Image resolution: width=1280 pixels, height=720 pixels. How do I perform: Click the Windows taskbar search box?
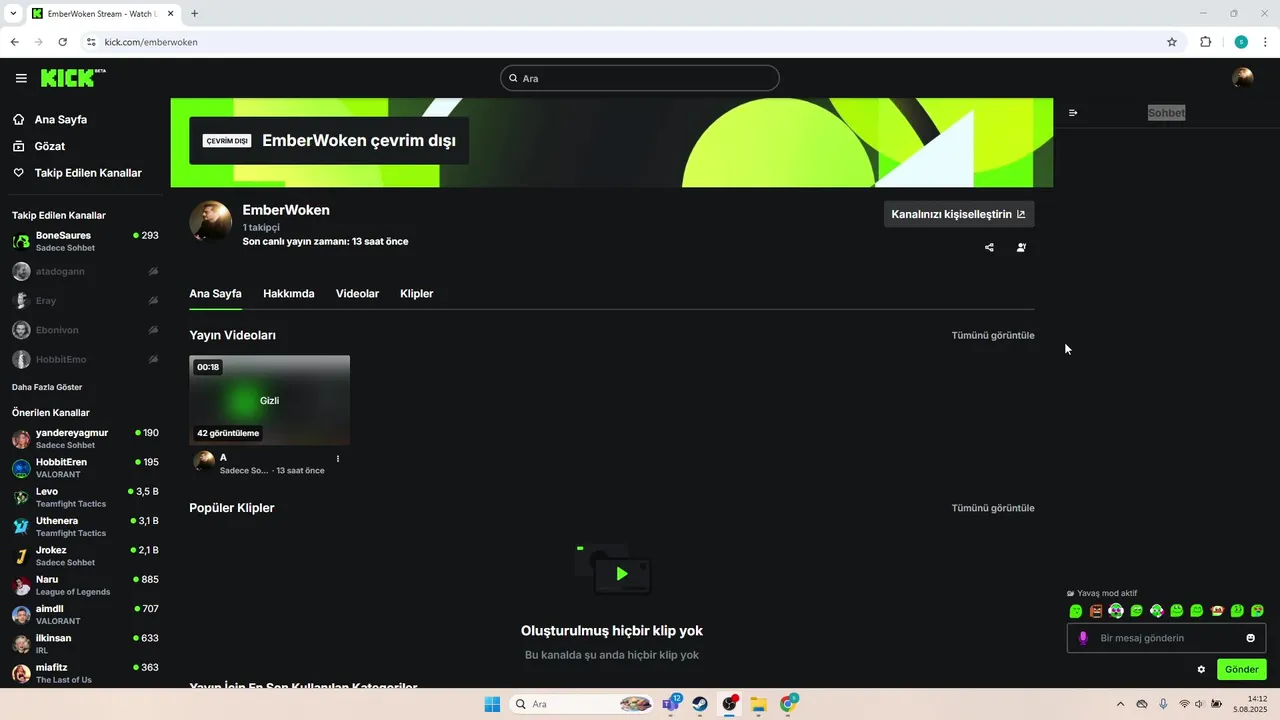tap(583, 704)
